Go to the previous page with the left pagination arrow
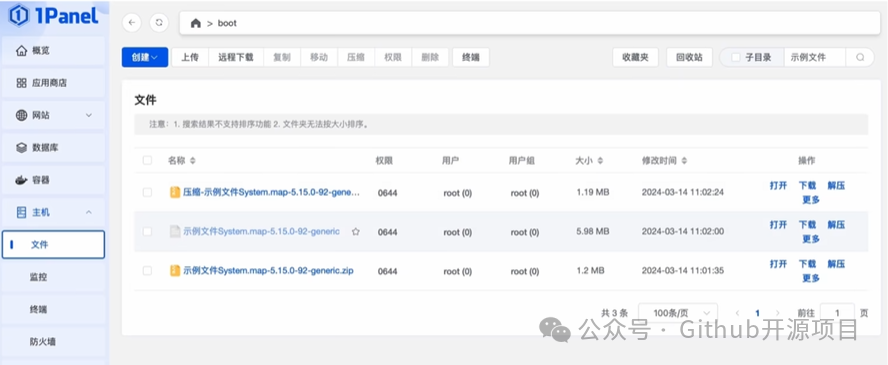Viewport: 888px width, 365px height. click(x=737, y=313)
